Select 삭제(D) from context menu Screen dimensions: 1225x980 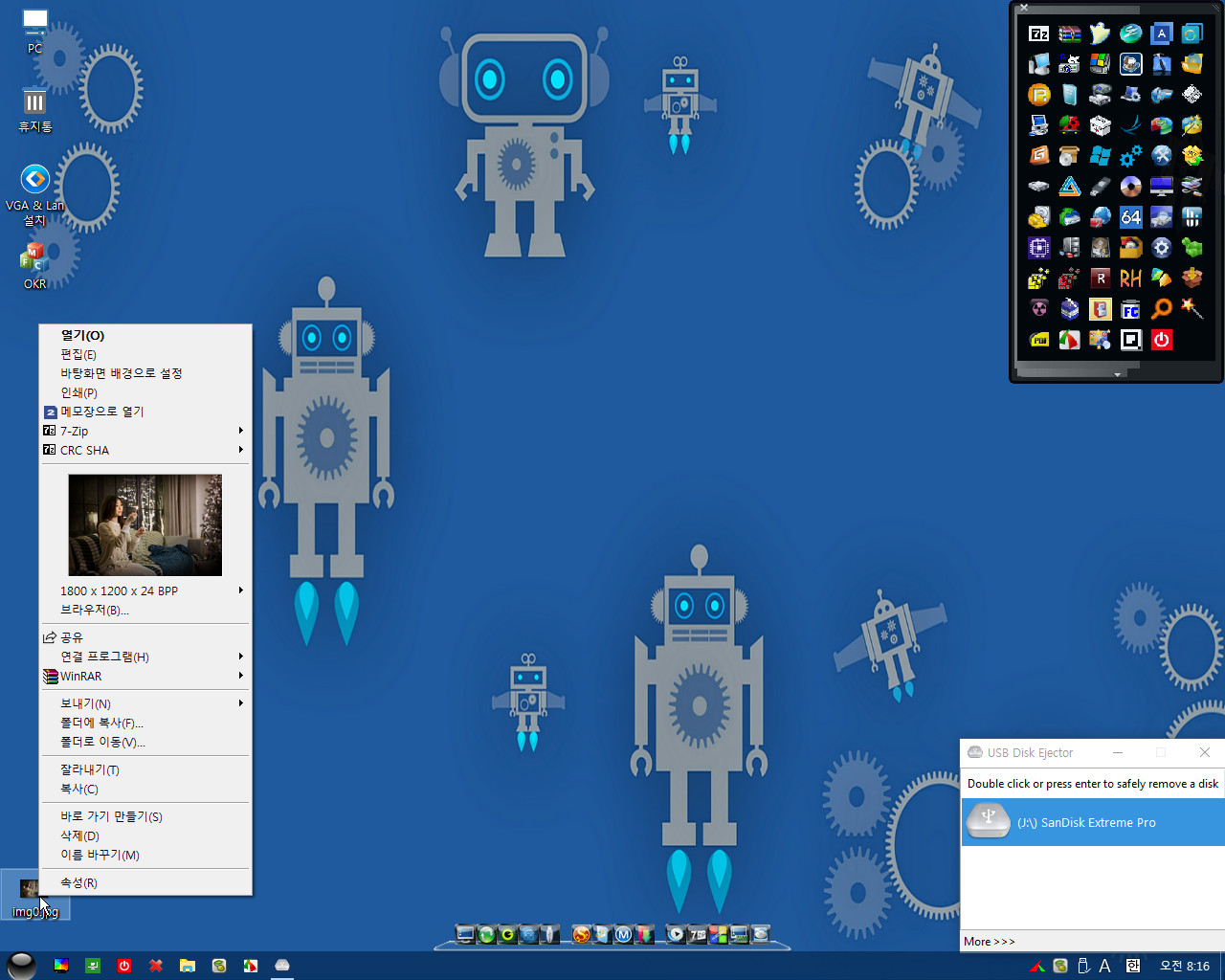tap(145, 835)
